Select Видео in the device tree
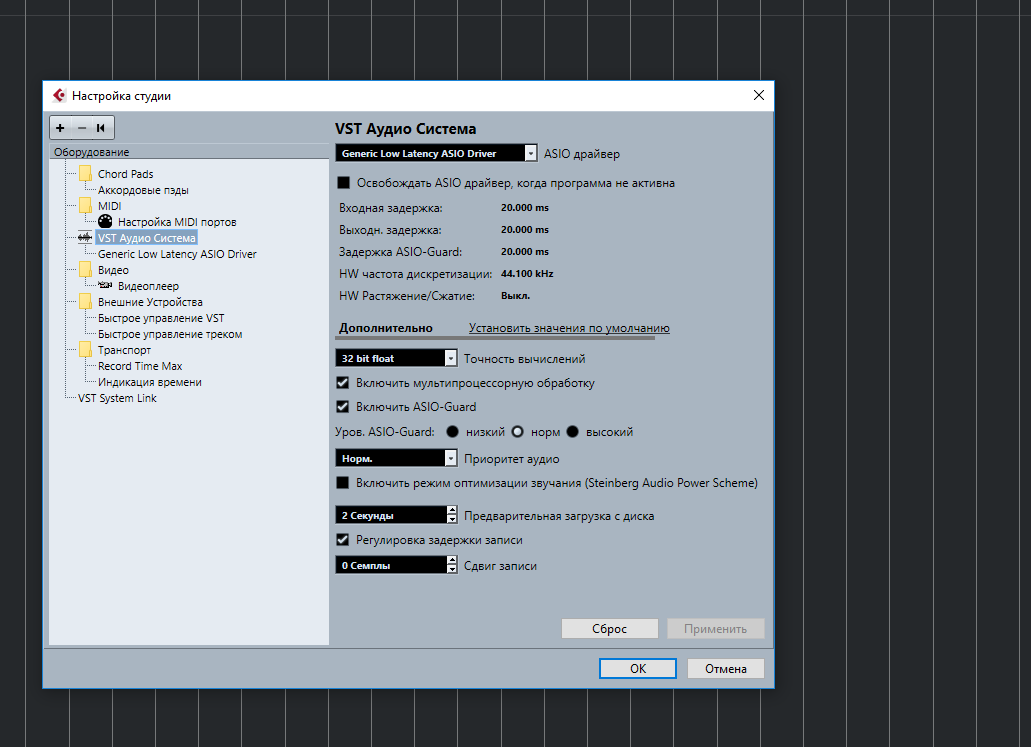Viewport: 1031px width, 747px height. (113, 270)
